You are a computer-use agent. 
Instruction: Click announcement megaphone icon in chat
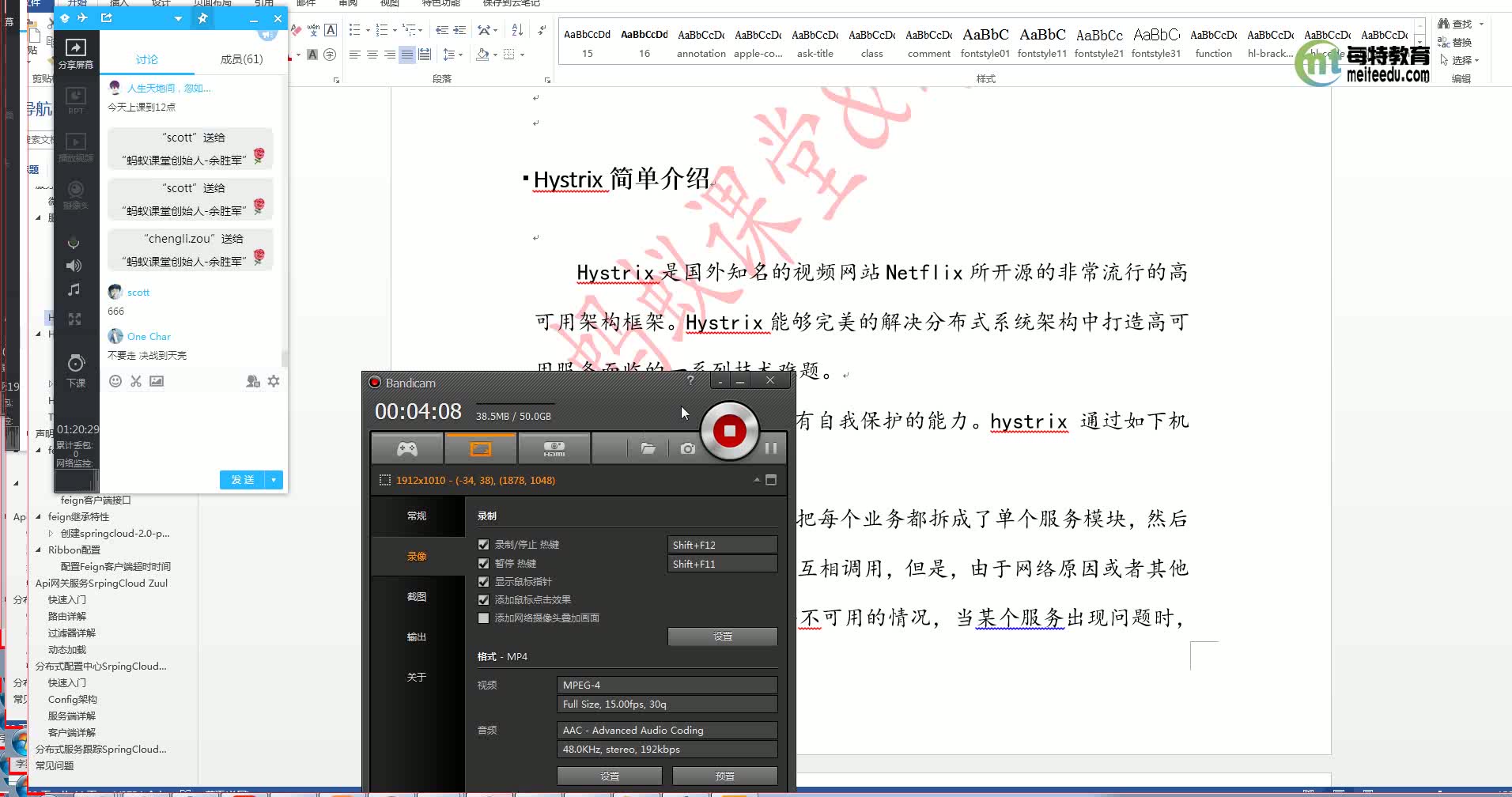[267, 35]
